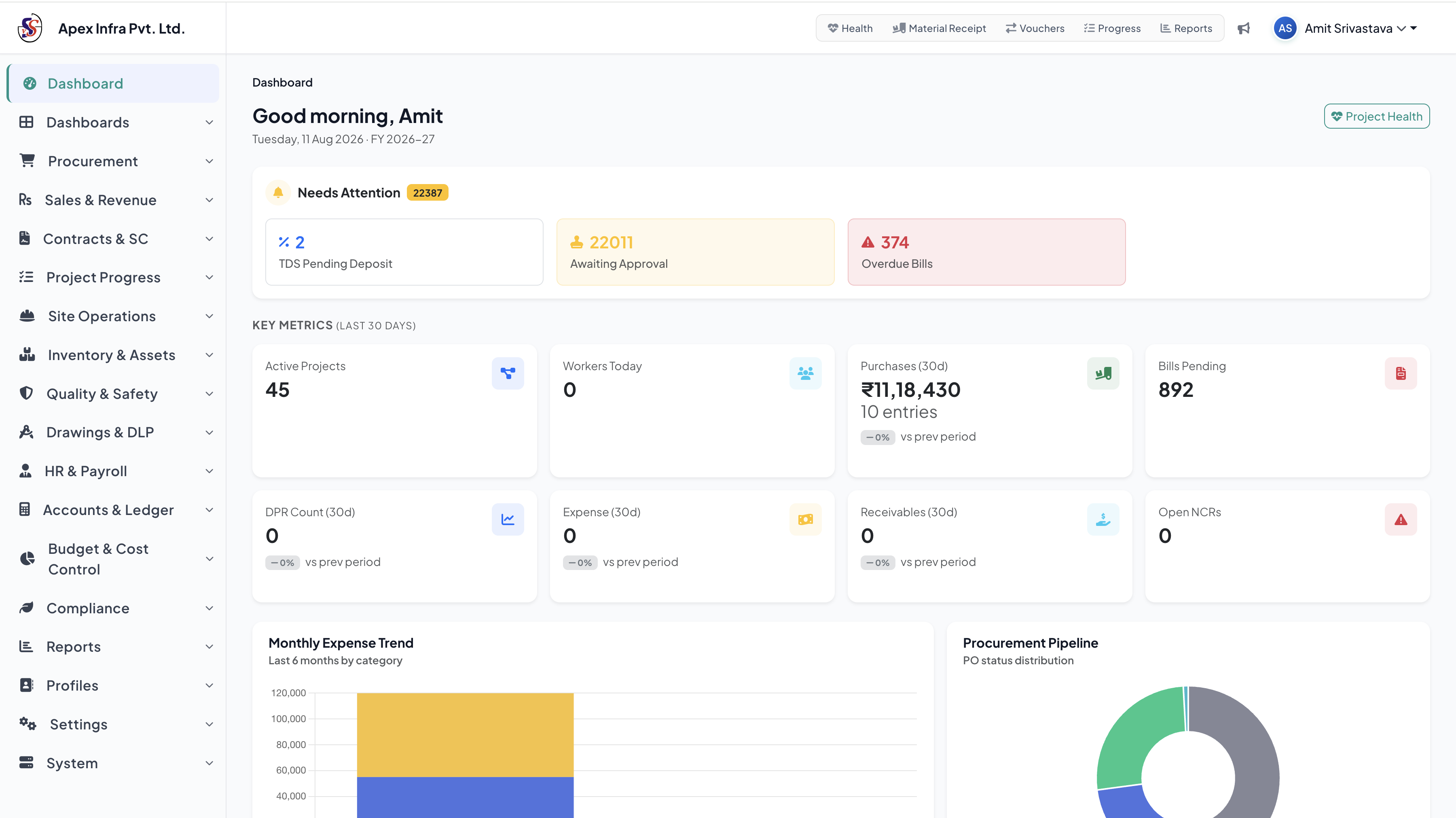Click the 45 Active Projects value
Viewport: 1456px width, 818px height.
(x=277, y=390)
